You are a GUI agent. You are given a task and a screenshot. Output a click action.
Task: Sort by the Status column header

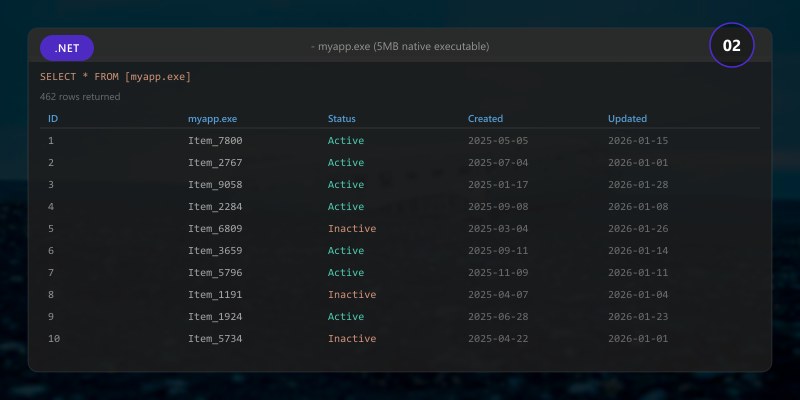(x=341, y=118)
